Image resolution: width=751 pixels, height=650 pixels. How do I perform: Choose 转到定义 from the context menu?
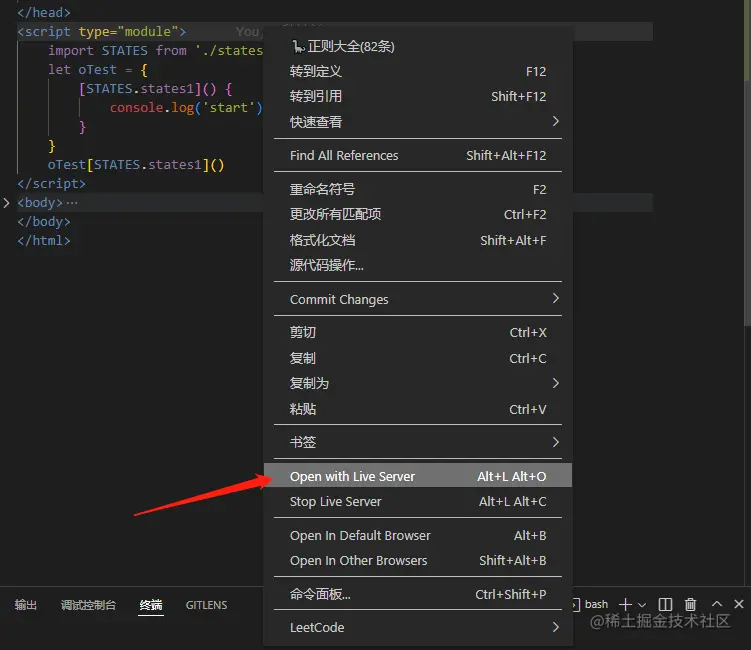pyautogui.click(x=418, y=72)
